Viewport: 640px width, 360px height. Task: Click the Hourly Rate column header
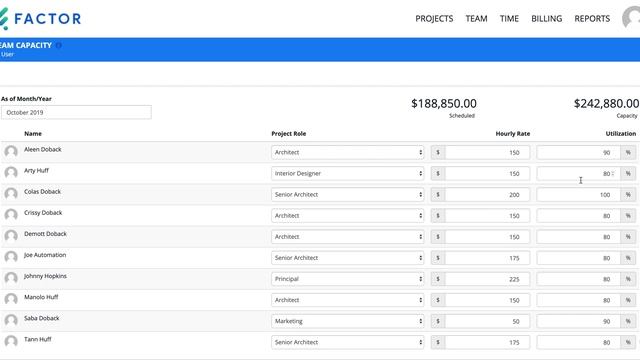513,133
